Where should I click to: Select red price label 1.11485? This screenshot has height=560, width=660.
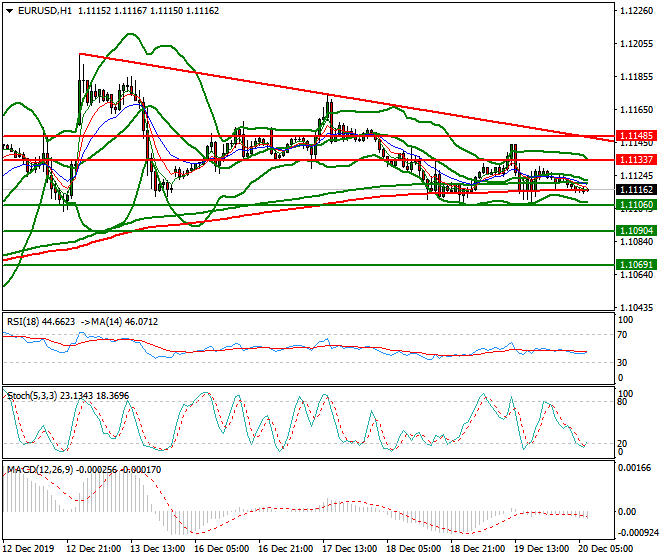point(637,136)
